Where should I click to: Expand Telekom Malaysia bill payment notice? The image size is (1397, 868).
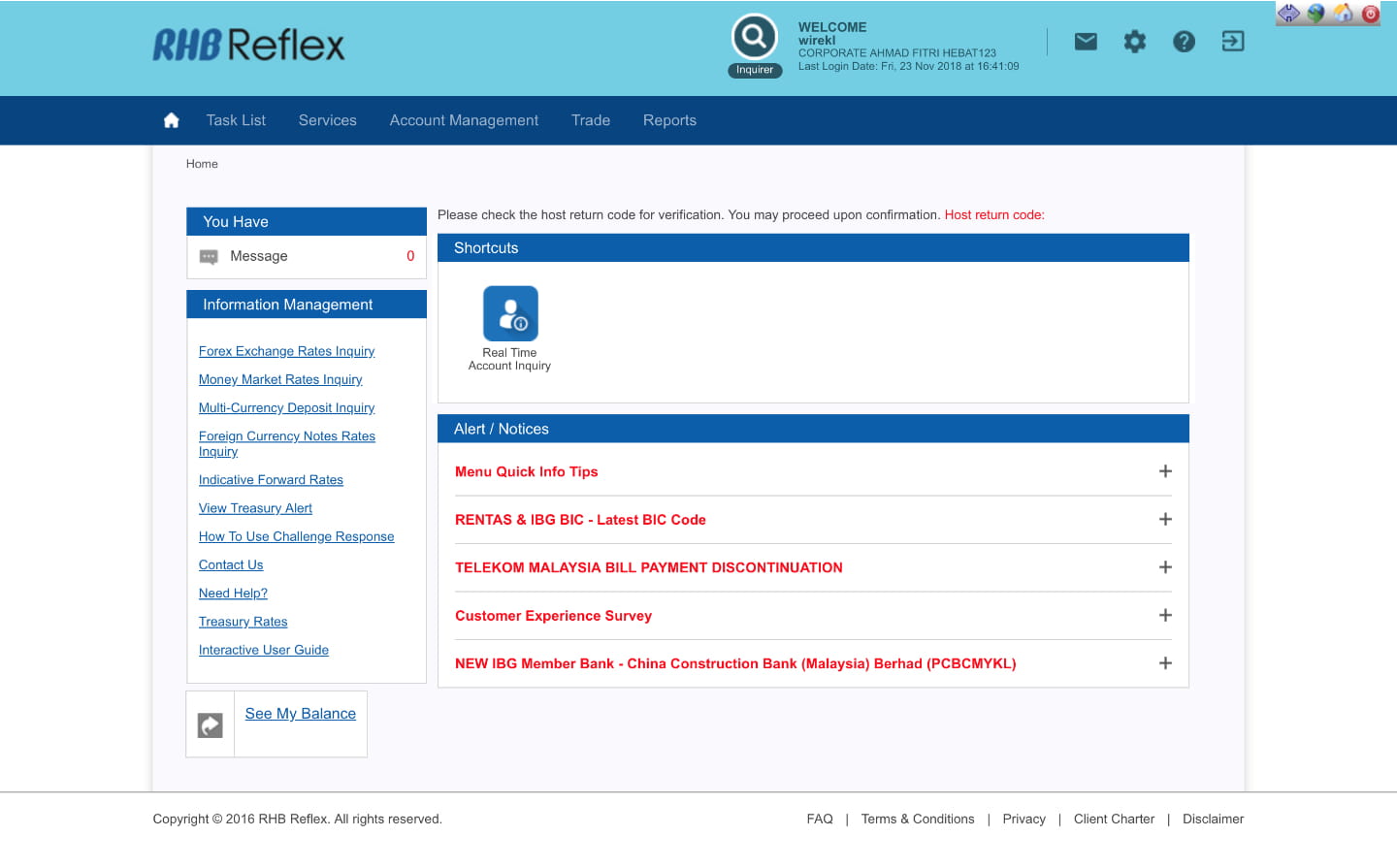point(1165,567)
